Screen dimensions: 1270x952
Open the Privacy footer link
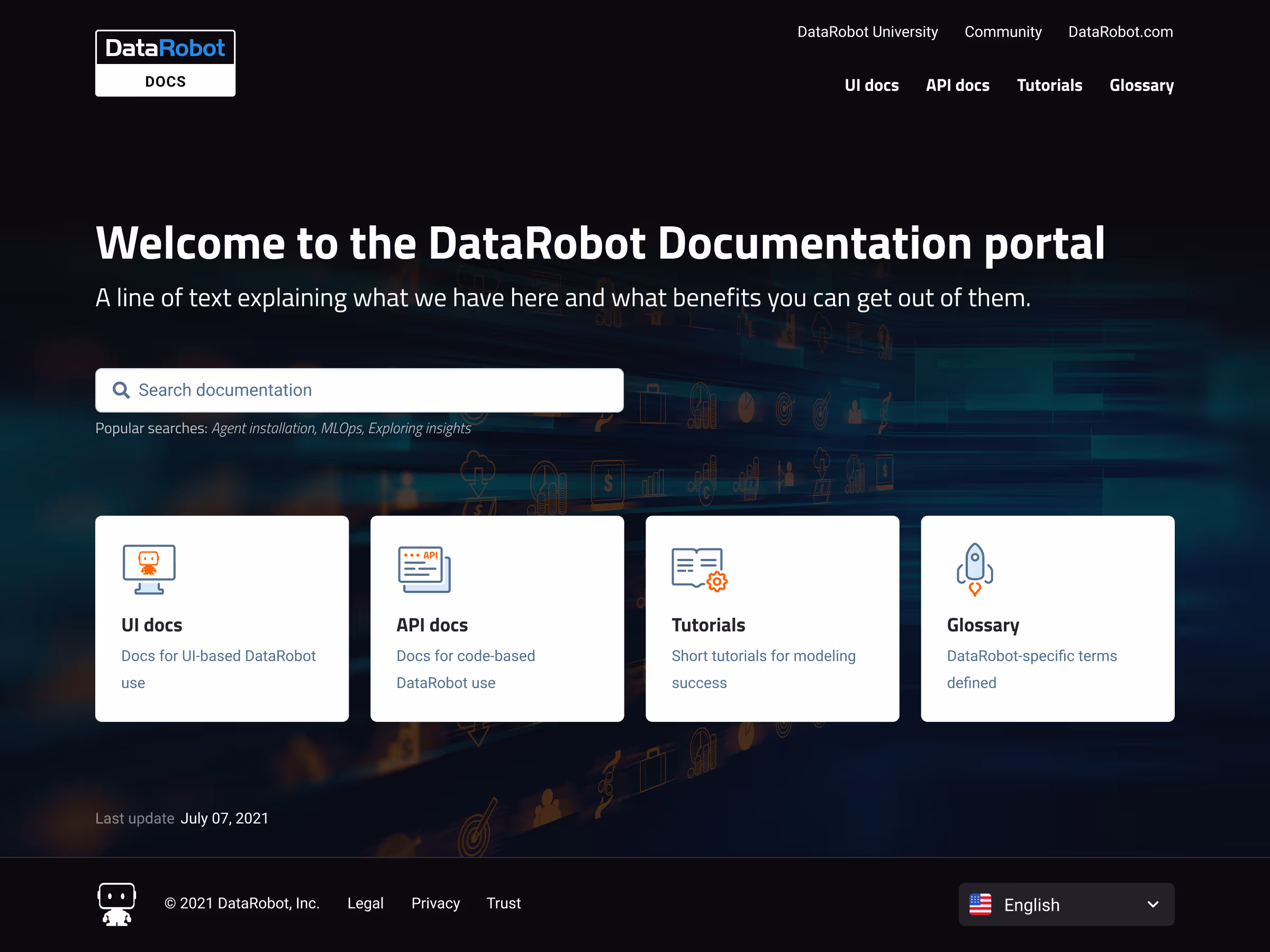coord(435,903)
